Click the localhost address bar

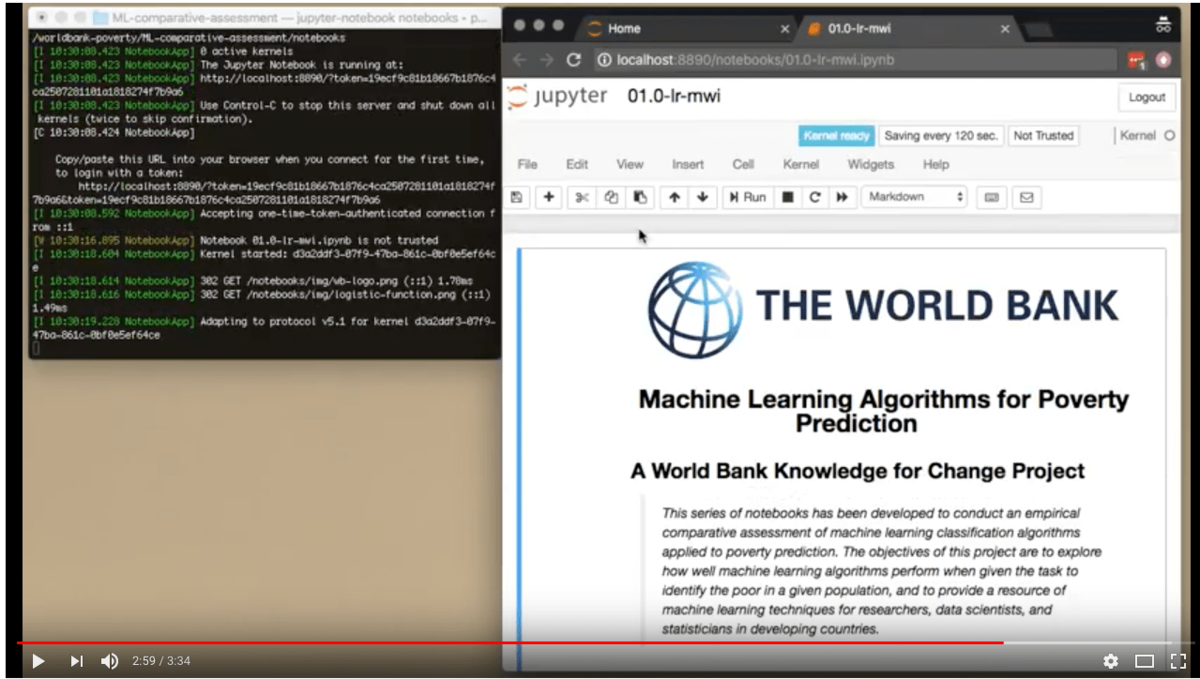point(855,60)
